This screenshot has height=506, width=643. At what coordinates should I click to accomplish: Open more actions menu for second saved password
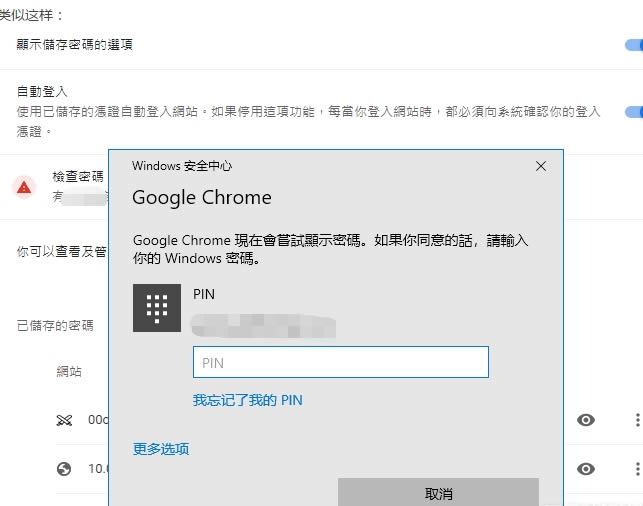(x=636, y=469)
